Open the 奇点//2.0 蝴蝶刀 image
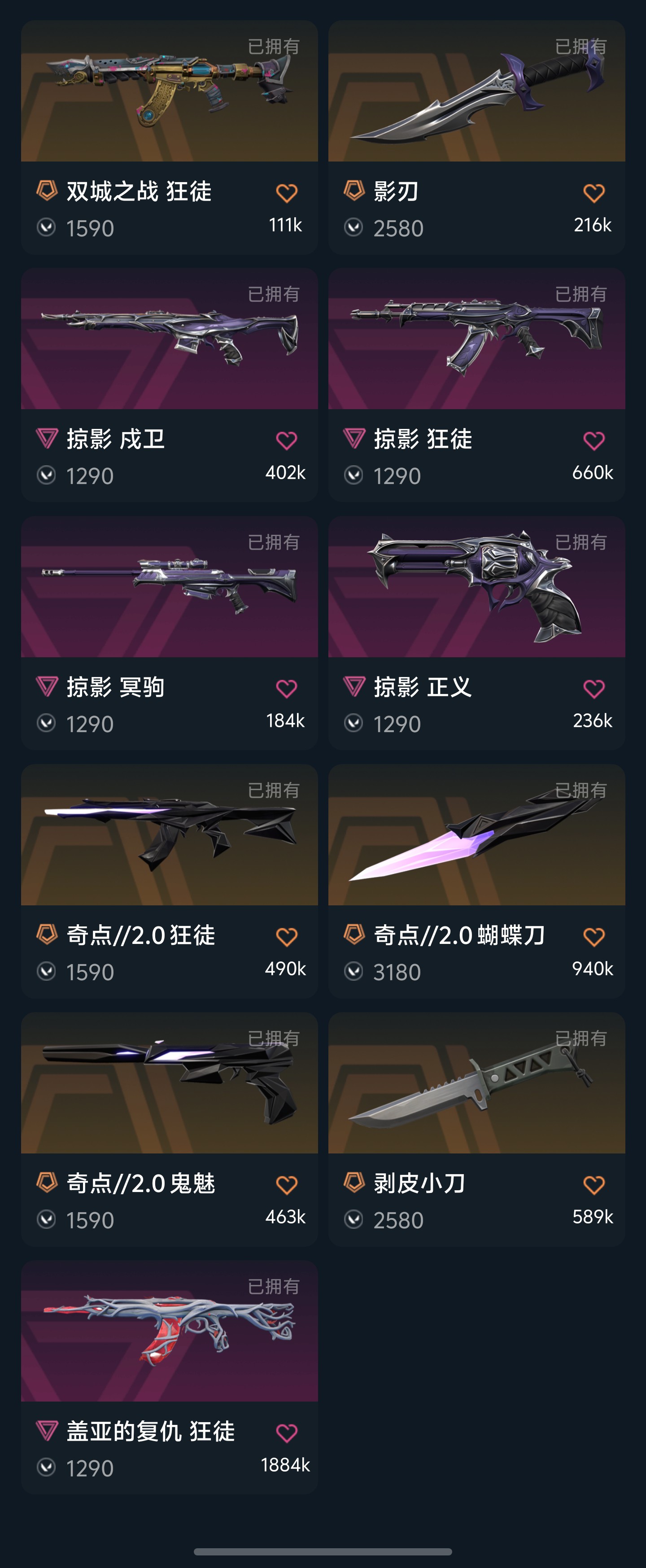Screen dimensions: 646x1568 pyautogui.click(x=477, y=835)
